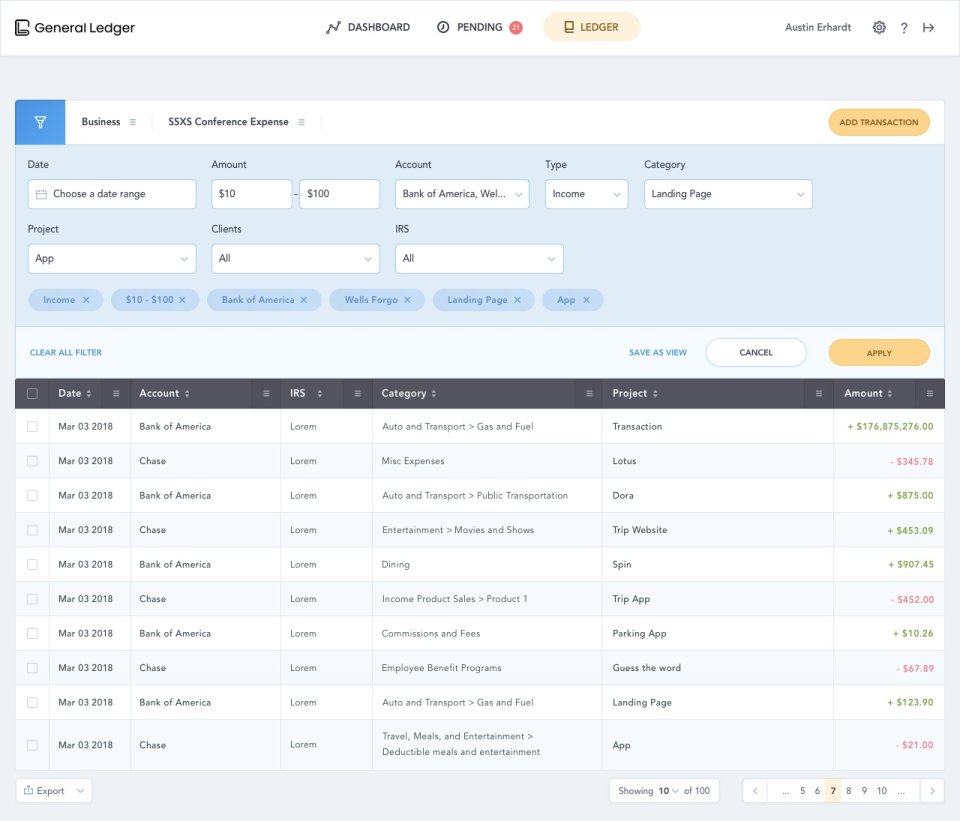Expand the Clients dropdown set to All
The image size is (960, 821).
point(295,258)
